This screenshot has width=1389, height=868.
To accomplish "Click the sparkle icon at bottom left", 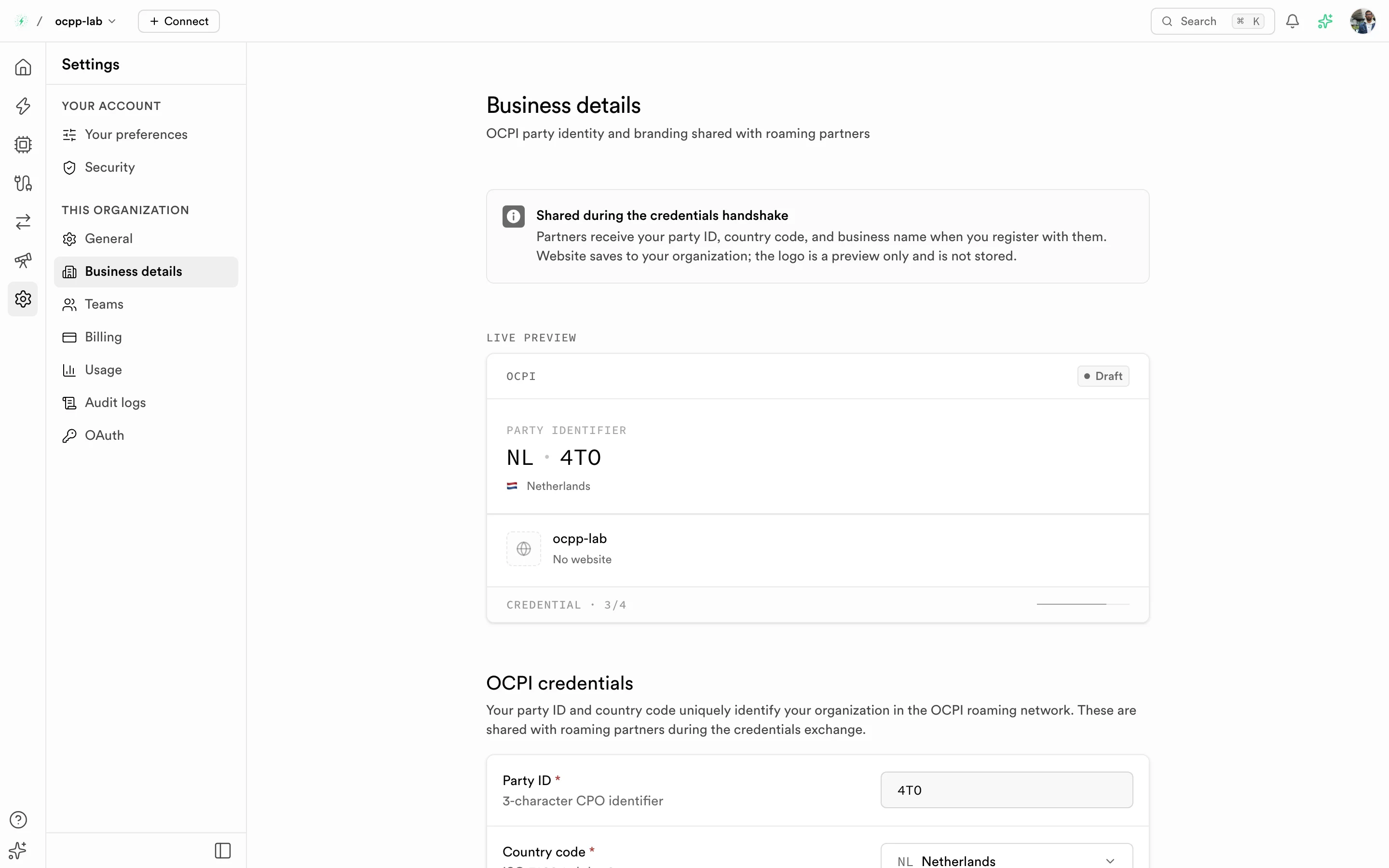I will [18, 850].
